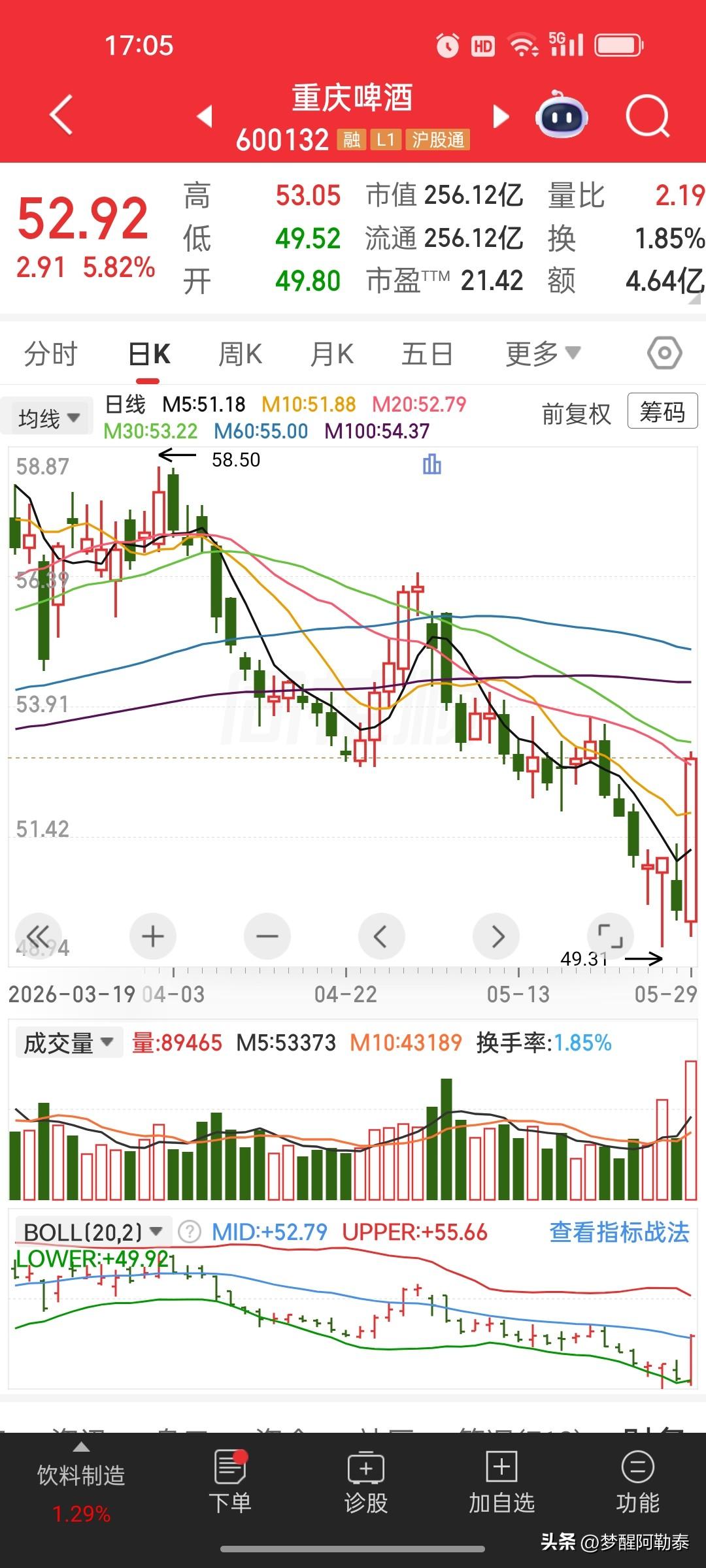Tap the 量比 2.19 value
Image resolution: width=706 pixels, height=1568 pixels.
point(626,195)
